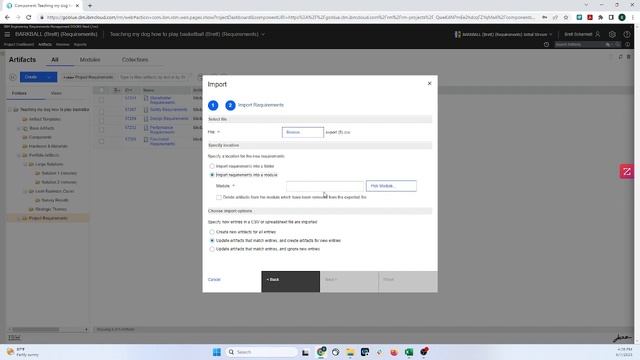Collapse the Lean Business Cases folder
Screen dimensions: 640x360
[x=25, y=191]
